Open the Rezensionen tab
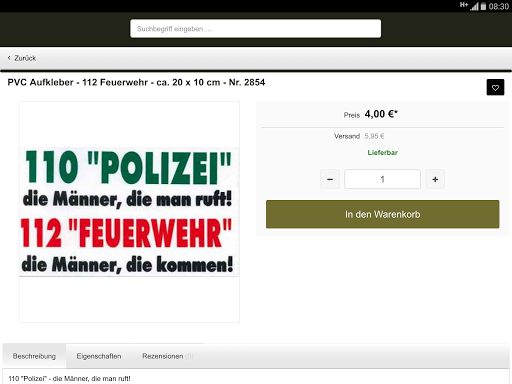The width and height of the screenshot is (512, 384). [168, 356]
